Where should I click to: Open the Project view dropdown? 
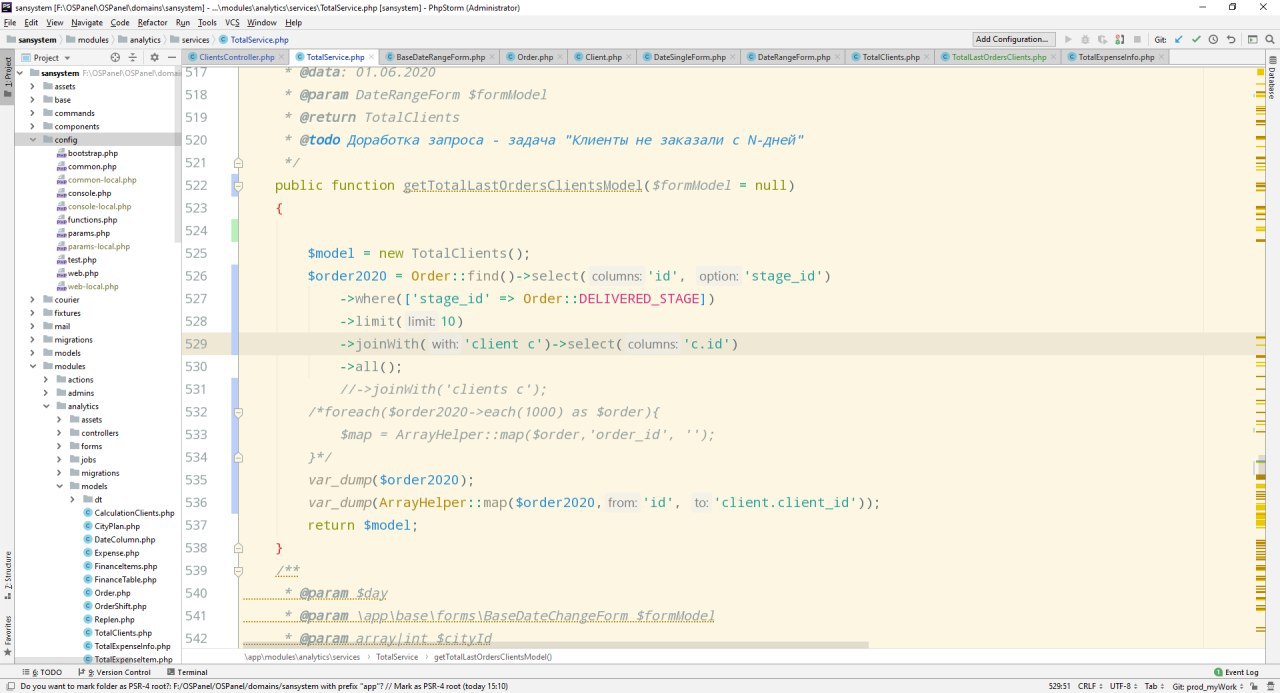coord(46,57)
